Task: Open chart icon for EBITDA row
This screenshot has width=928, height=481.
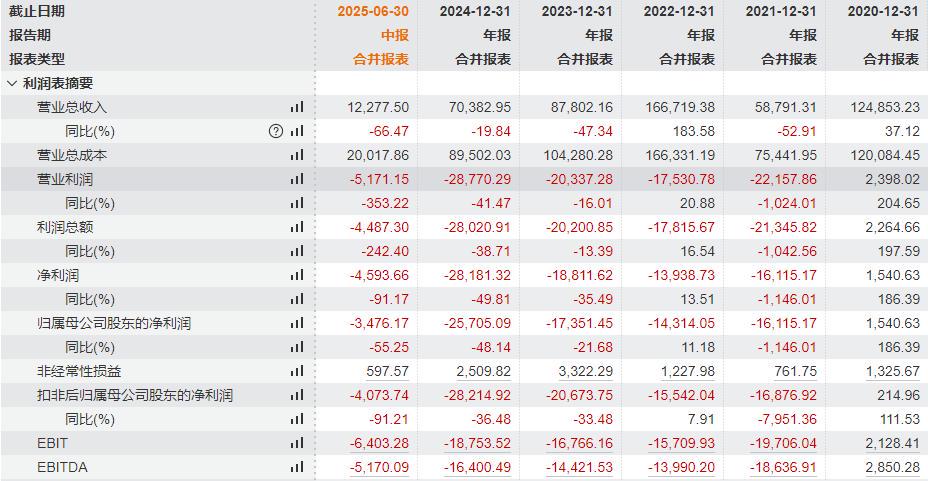Action: pyautogui.click(x=297, y=467)
